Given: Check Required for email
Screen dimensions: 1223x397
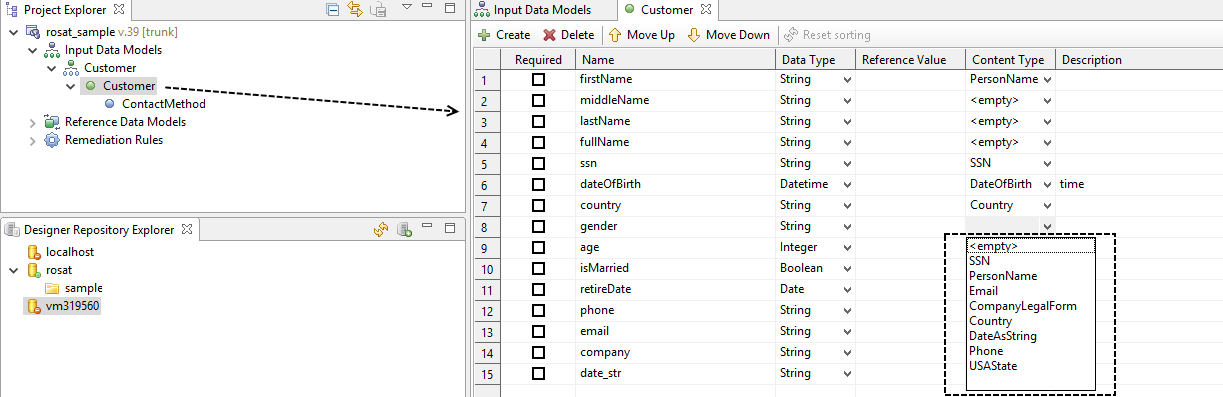Looking at the screenshot, I should click(x=538, y=330).
